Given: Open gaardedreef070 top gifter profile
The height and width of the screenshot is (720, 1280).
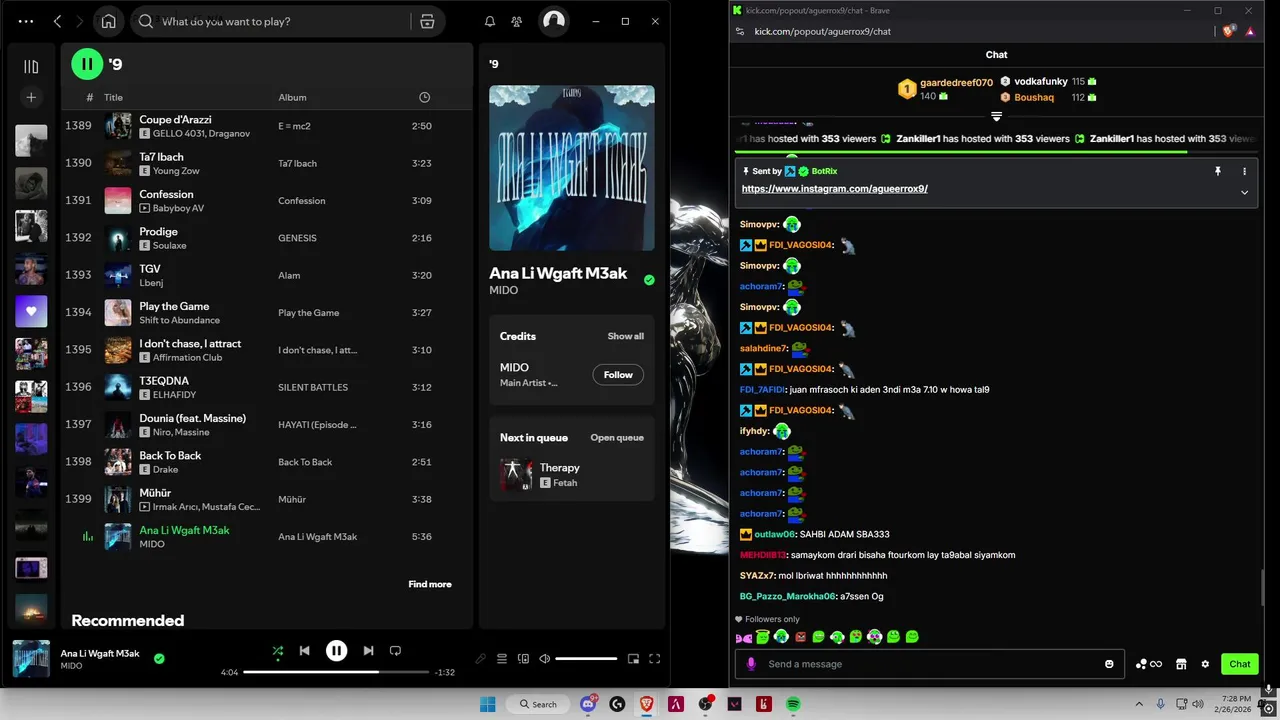Looking at the screenshot, I should [x=956, y=83].
